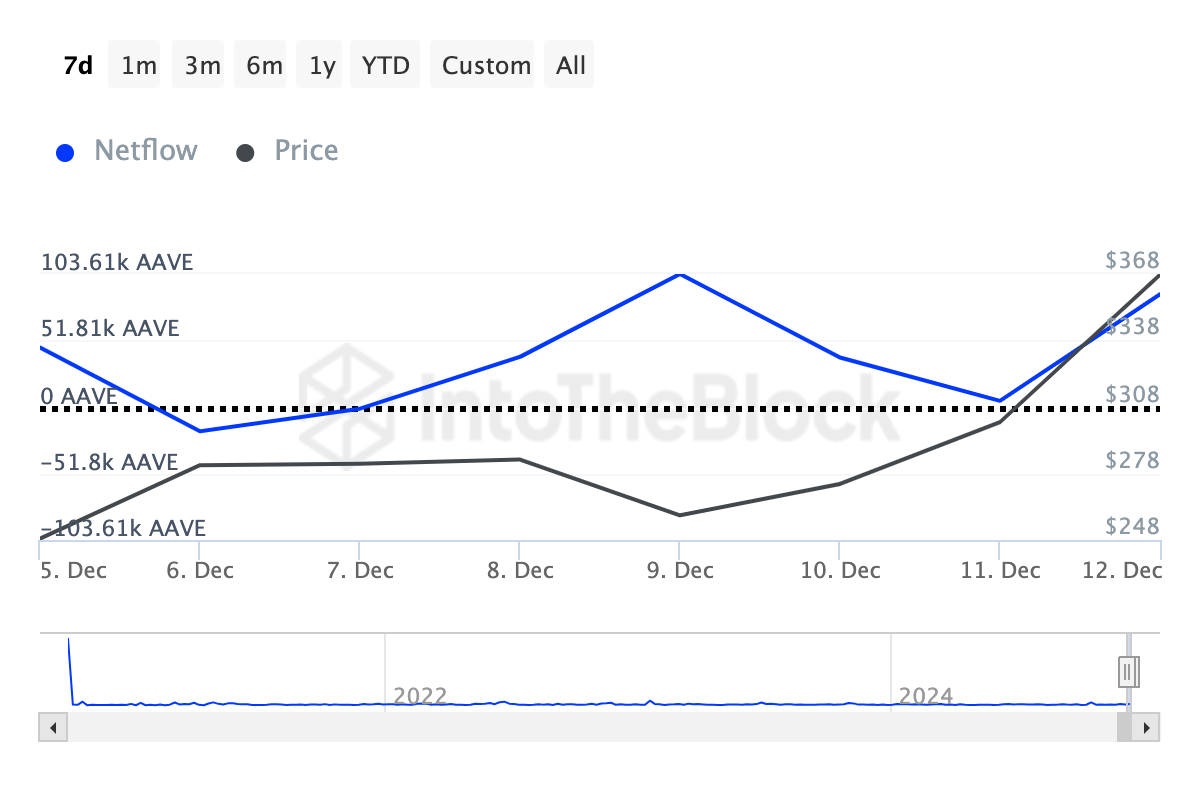Select the YTD time range
The width and height of the screenshot is (1200, 800).
[385, 64]
